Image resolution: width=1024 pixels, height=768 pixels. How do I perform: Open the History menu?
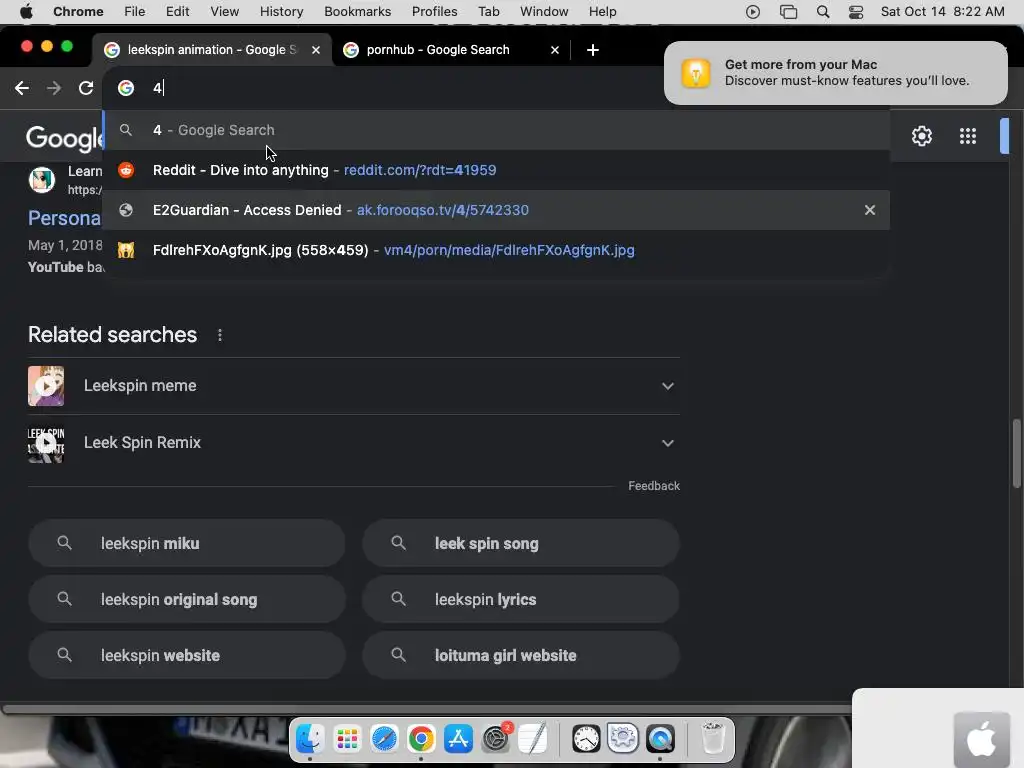click(281, 12)
